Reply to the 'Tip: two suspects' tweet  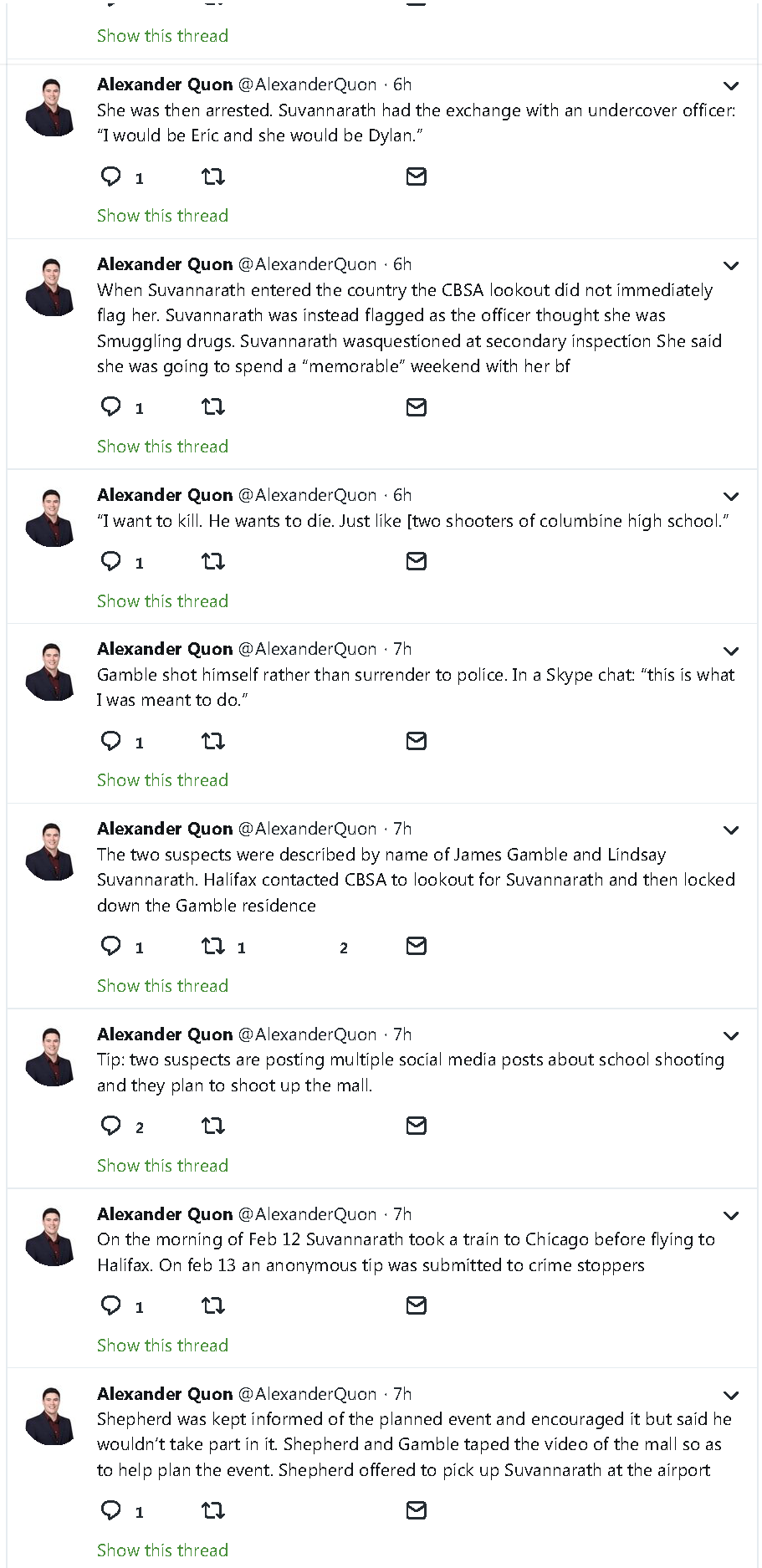click(111, 1126)
